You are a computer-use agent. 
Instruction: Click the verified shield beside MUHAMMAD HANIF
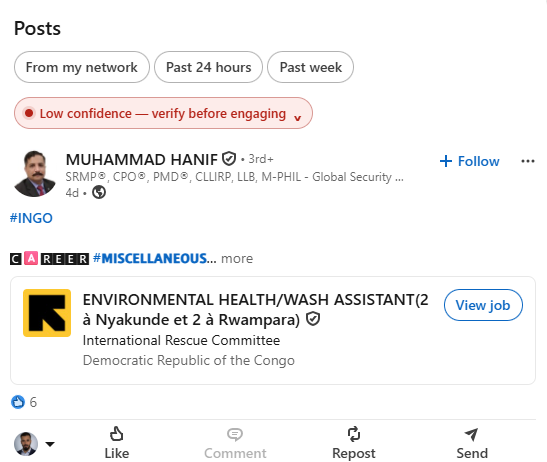point(229,159)
